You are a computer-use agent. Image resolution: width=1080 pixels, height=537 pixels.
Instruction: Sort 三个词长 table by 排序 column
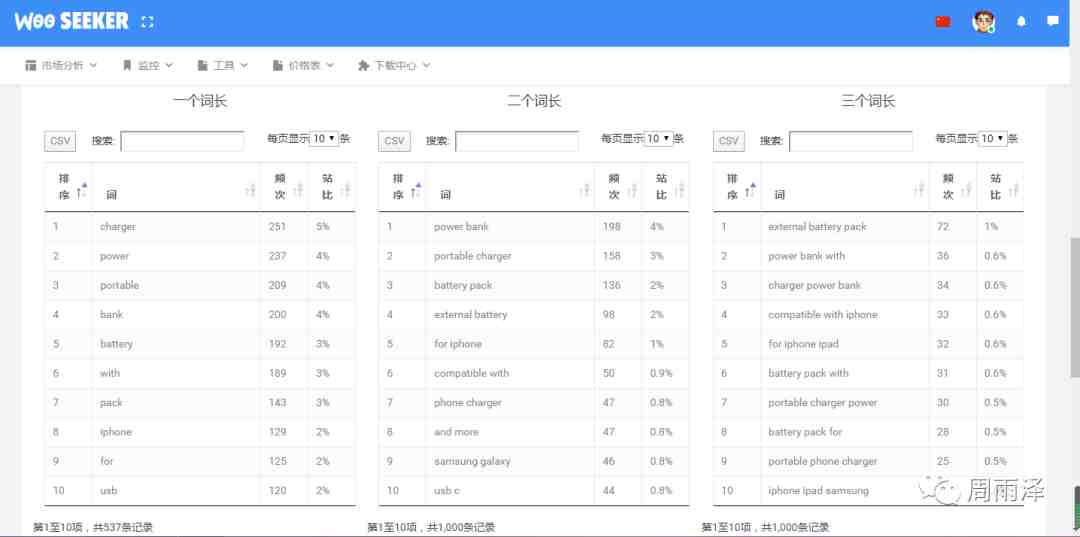pyautogui.click(x=737, y=187)
